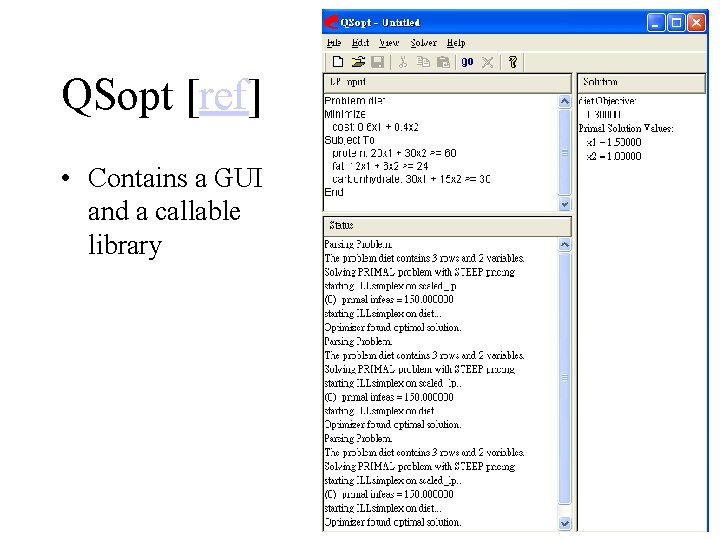Minimize the QSopt window
This screenshot has height=540, width=720.
[x=656, y=22]
